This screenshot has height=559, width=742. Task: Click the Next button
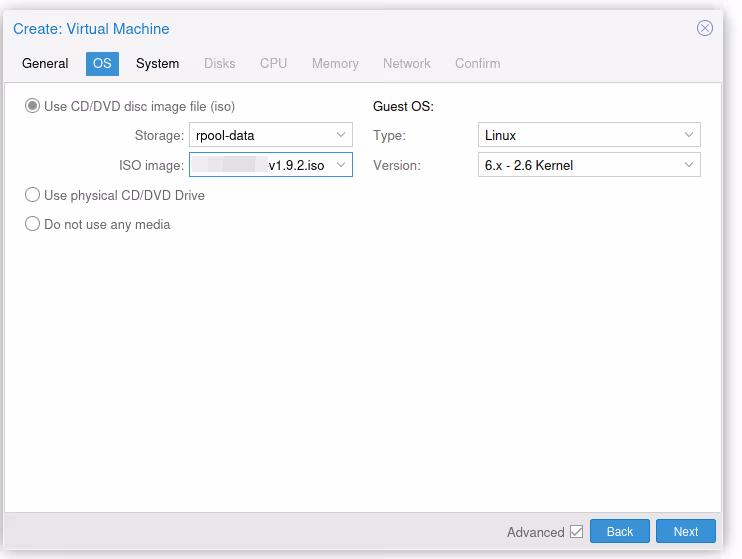point(685,532)
